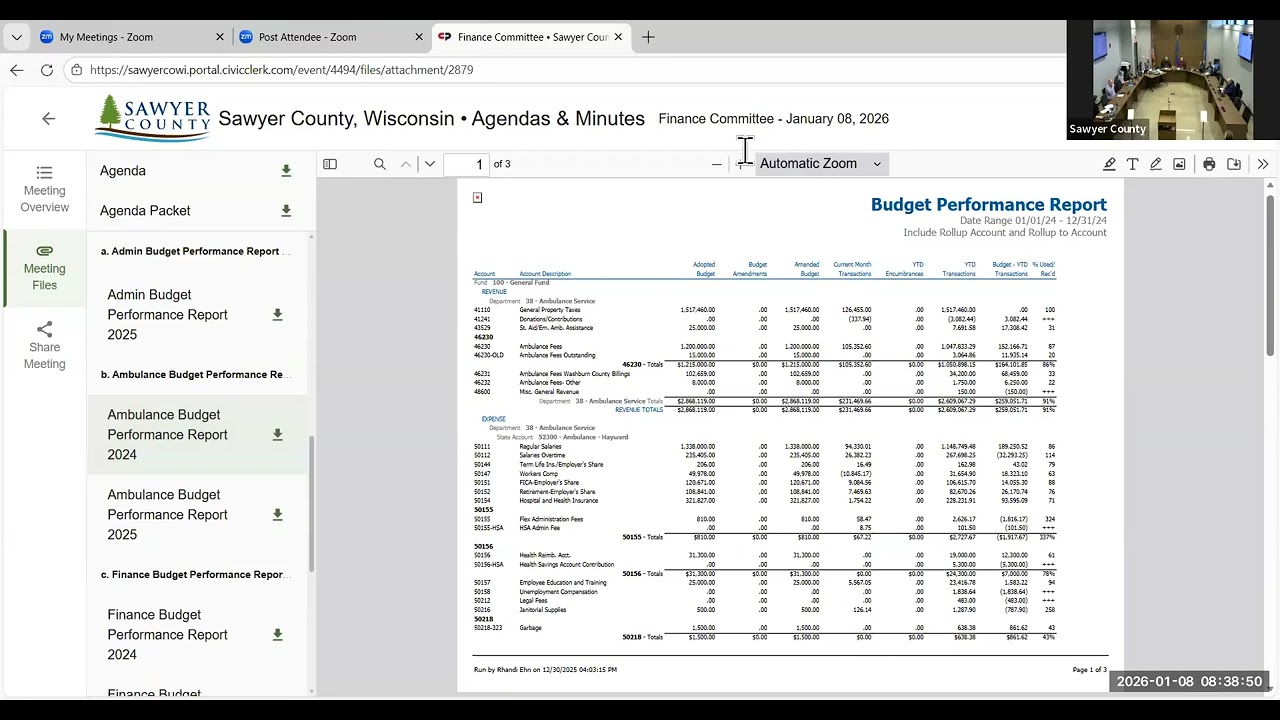Screen dimensions: 1280x720
Task: Open Finance Budget Performance Report 2024
Action: point(168,635)
